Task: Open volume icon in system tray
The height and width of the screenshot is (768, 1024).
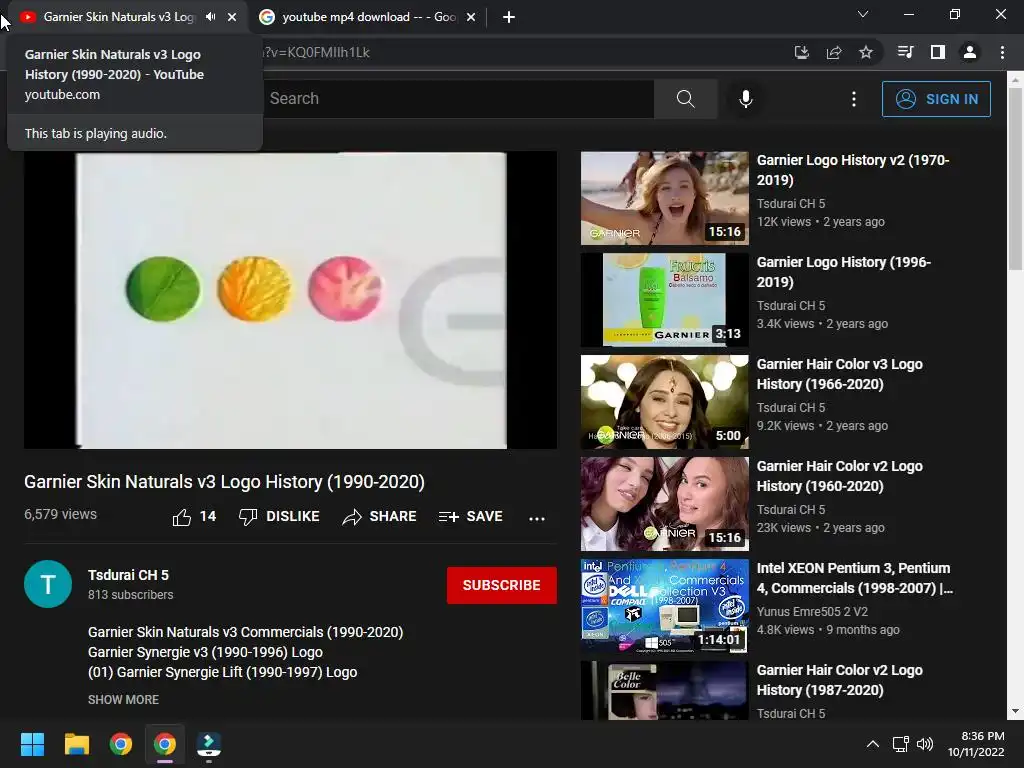Action: tap(925, 744)
